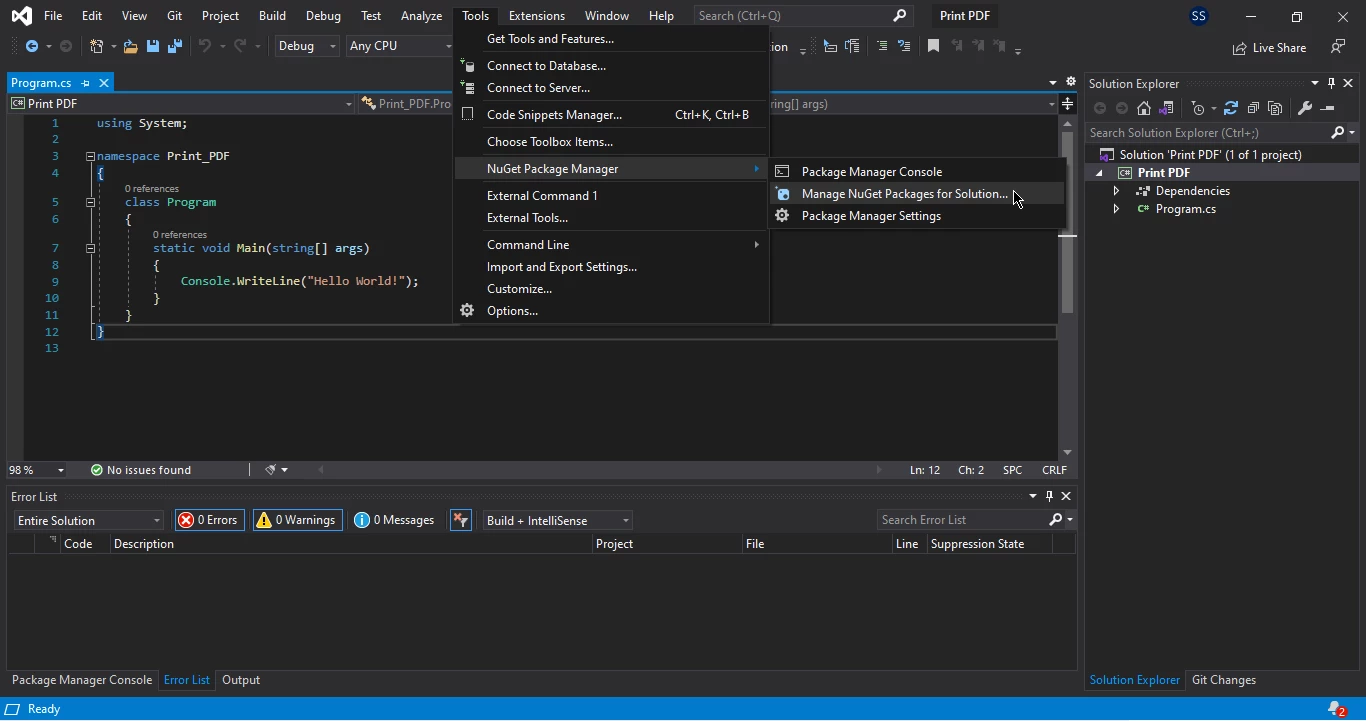1366x721 pixels.
Task: Click the Collapse All icon in Solution Explorer
Action: click(1253, 108)
